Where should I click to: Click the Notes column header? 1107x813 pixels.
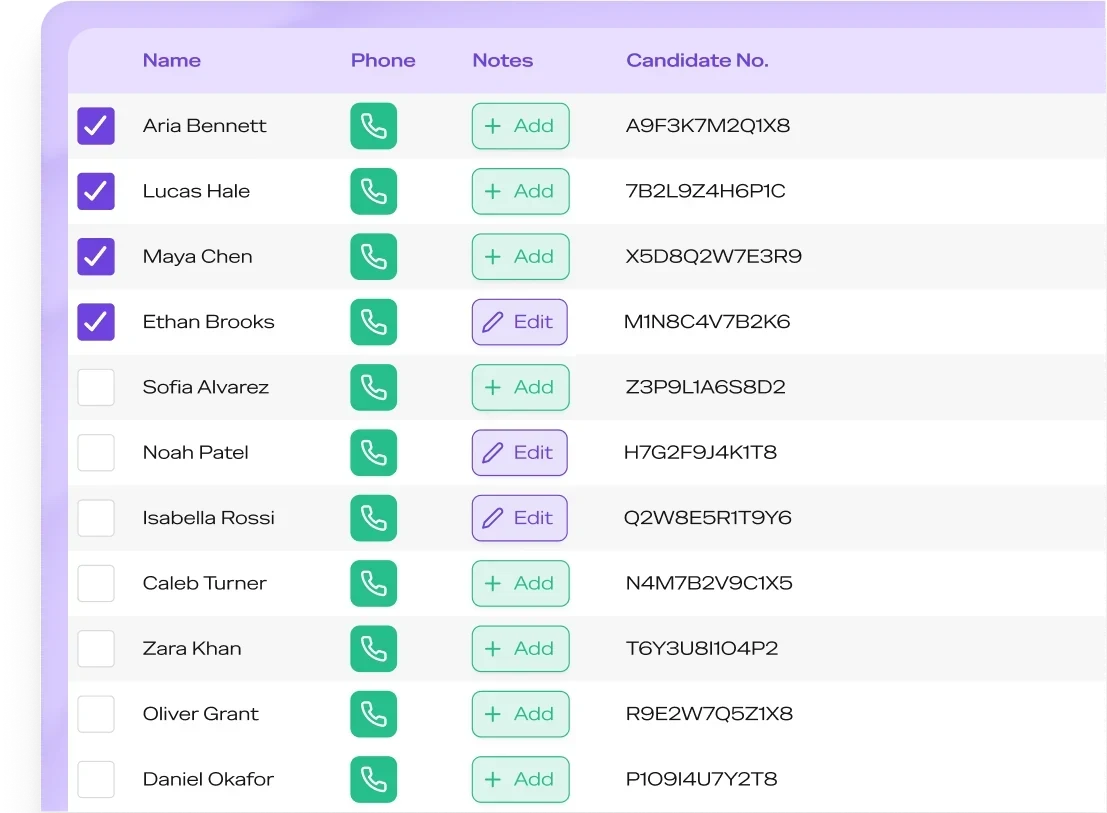pyautogui.click(x=503, y=61)
